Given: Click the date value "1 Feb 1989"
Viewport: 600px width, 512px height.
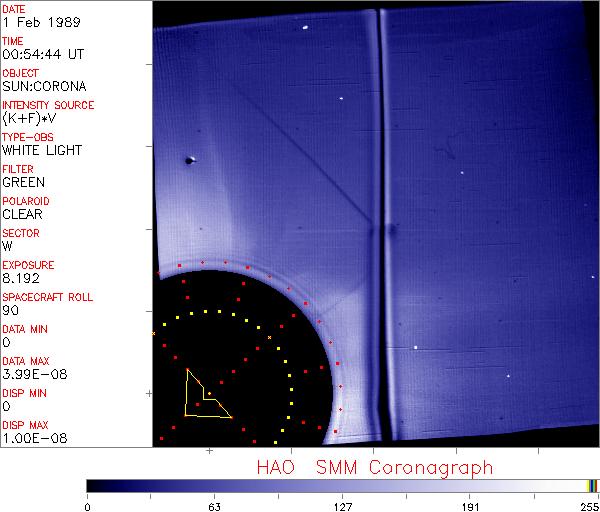Looking at the screenshot, I should click(41, 22).
